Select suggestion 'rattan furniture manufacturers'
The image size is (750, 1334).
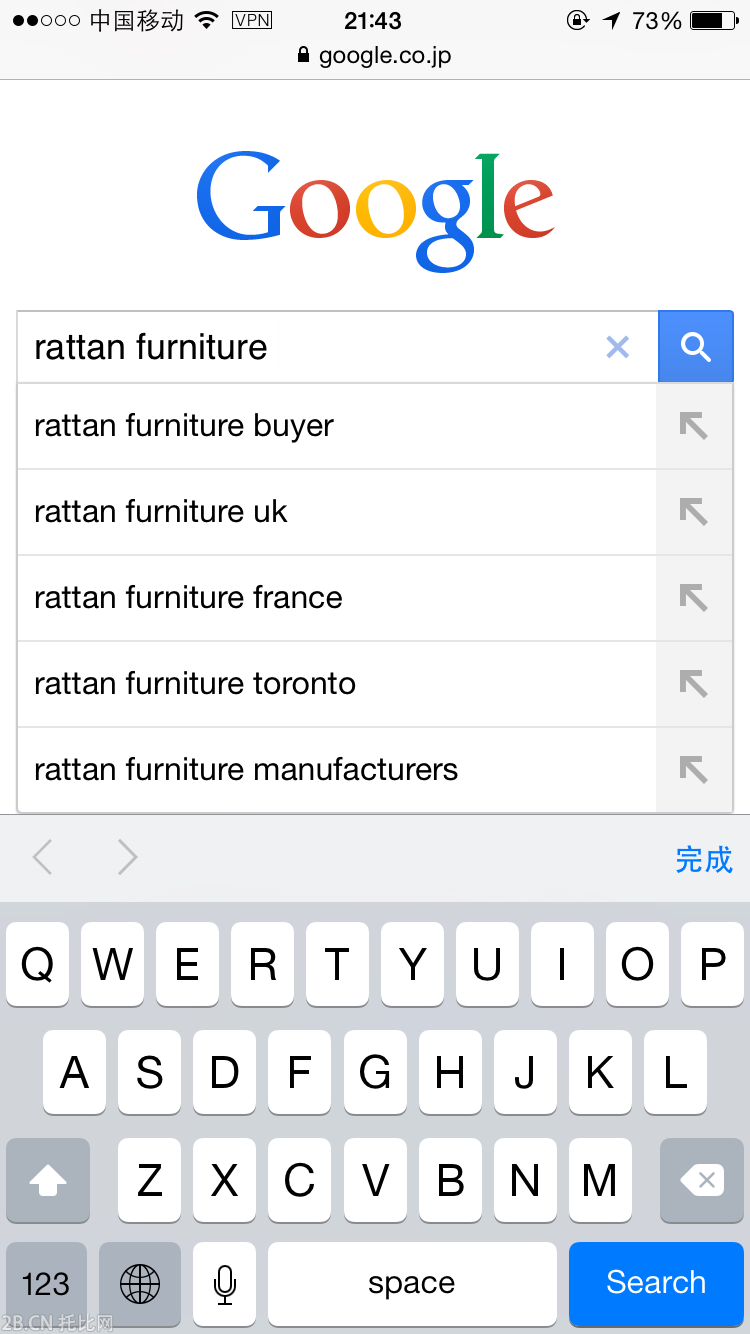(246, 770)
